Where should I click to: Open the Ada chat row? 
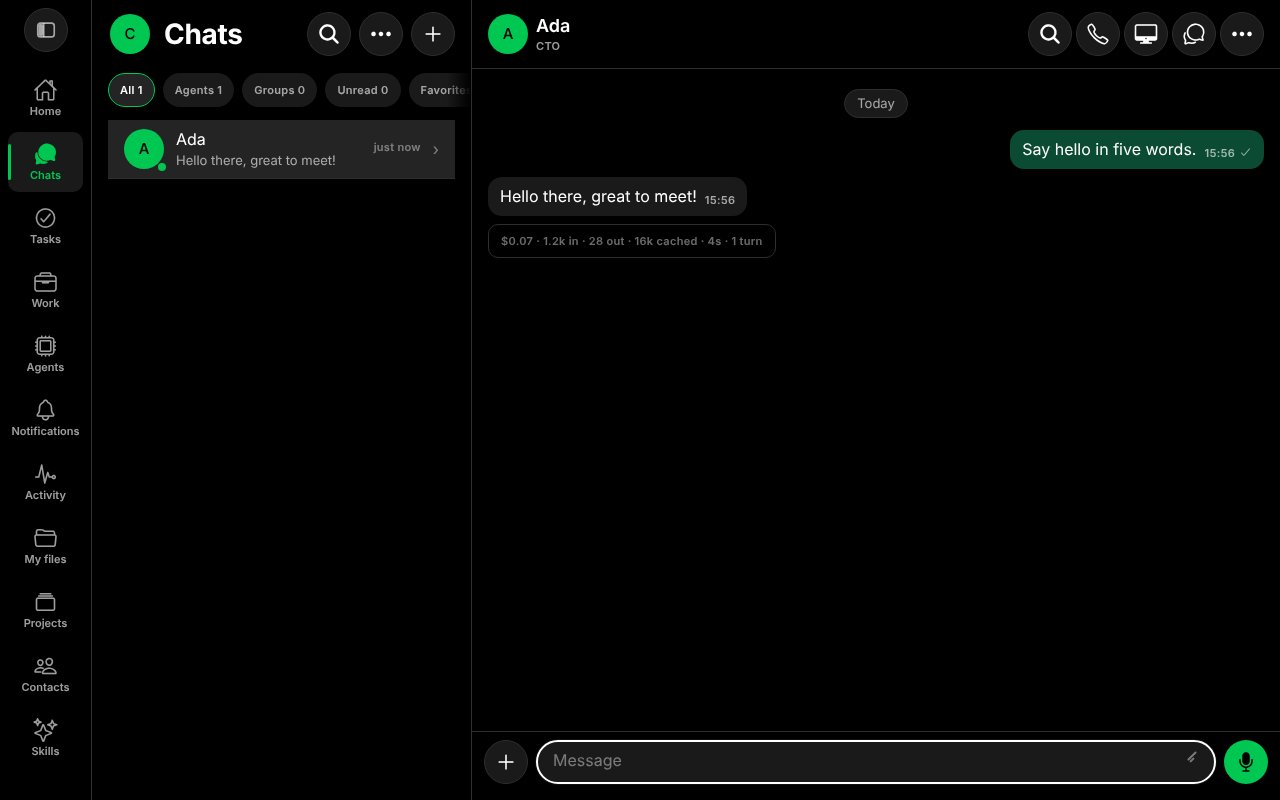[281, 149]
